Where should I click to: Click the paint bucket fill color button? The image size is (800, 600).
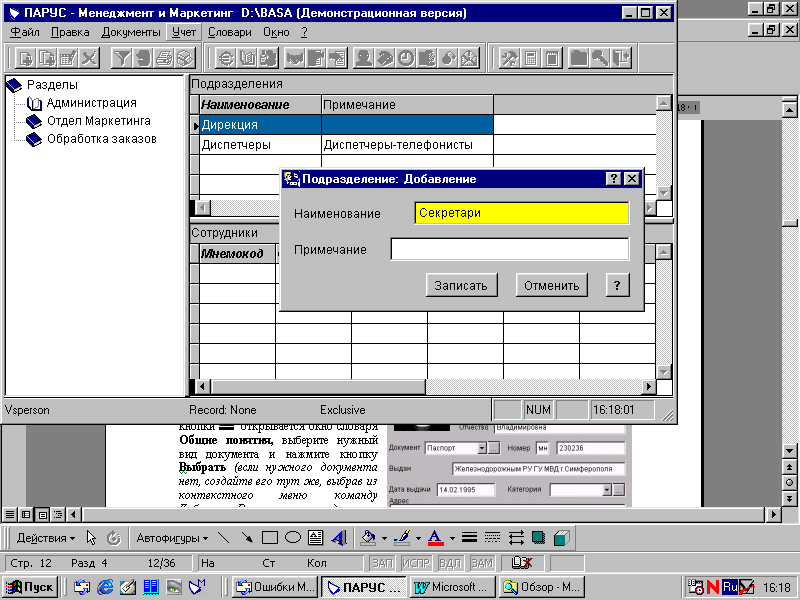[368, 538]
